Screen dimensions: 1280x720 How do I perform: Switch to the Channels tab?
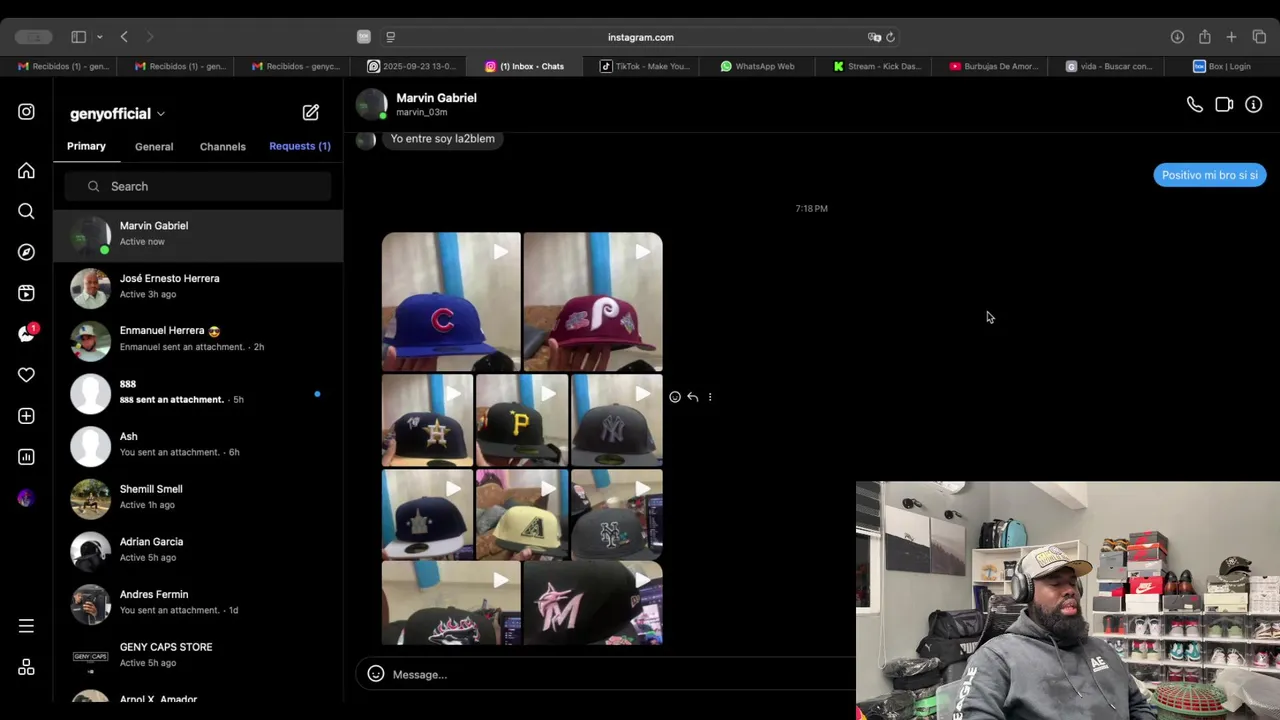pos(222,147)
